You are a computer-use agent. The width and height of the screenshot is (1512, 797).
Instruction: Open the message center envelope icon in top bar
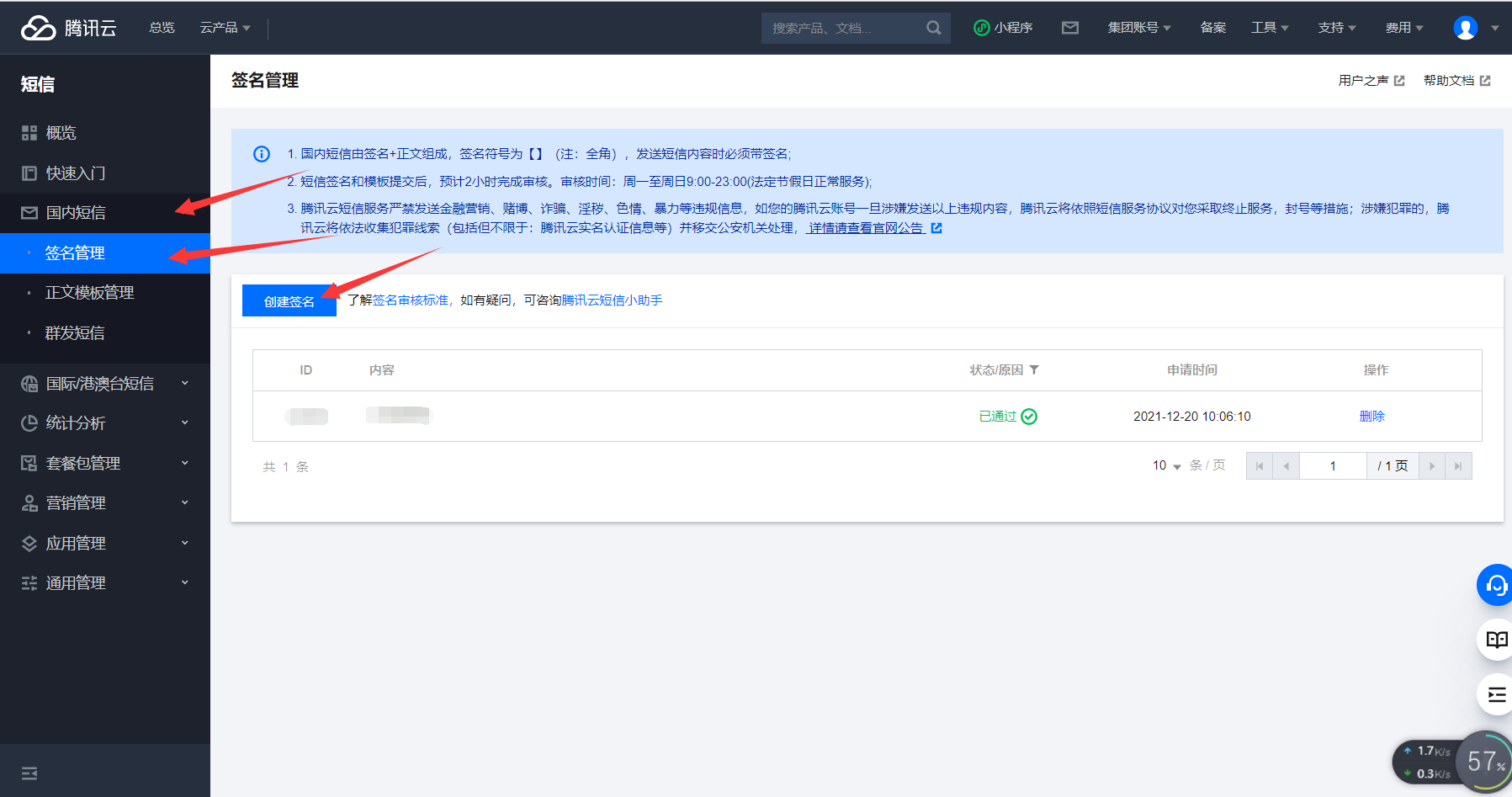click(1070, 27)
